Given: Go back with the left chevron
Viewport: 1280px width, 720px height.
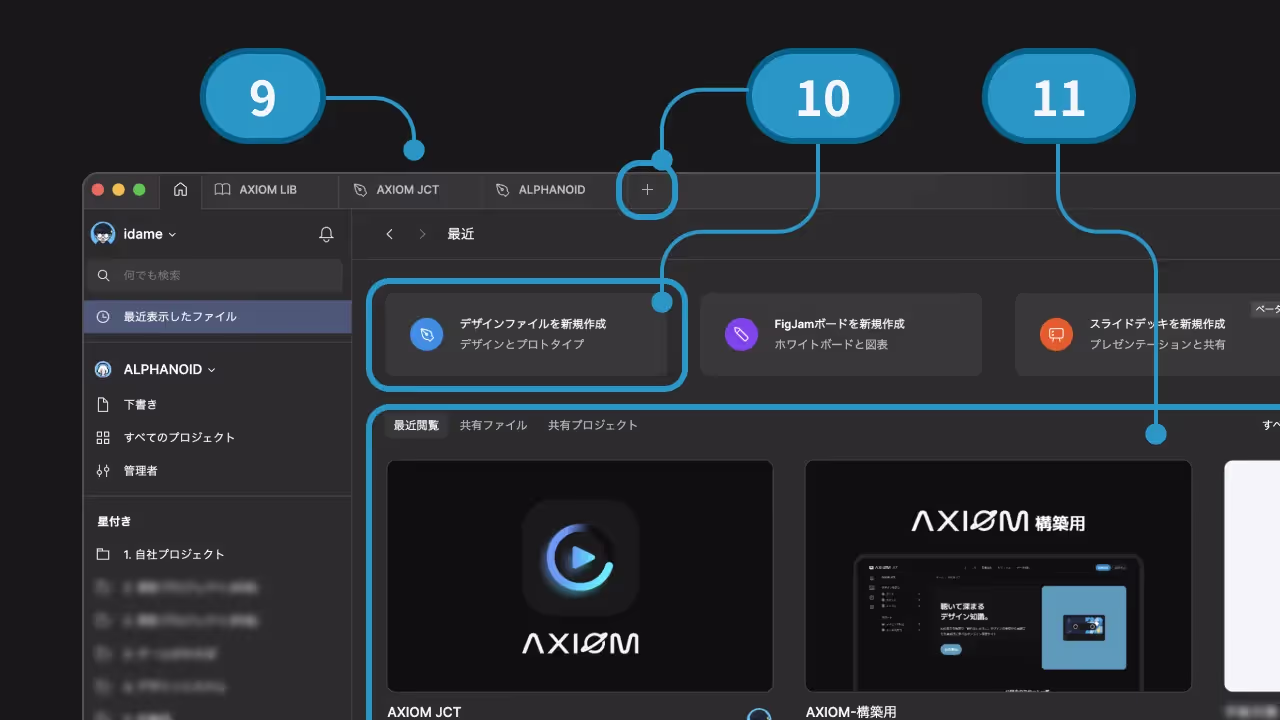Looking at the screenshot, I should point(390,234).
